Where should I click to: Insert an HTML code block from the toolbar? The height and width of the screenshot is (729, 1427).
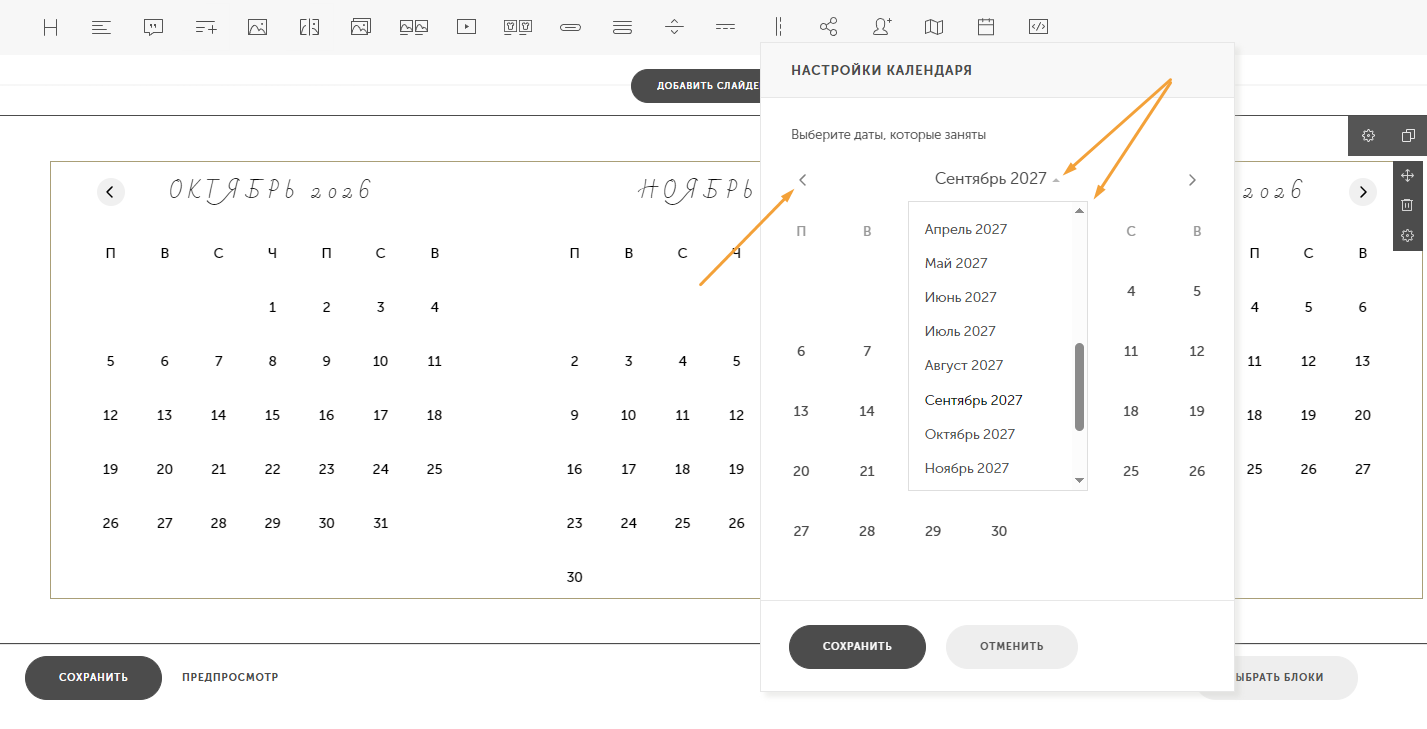[x=1038, y=27]
